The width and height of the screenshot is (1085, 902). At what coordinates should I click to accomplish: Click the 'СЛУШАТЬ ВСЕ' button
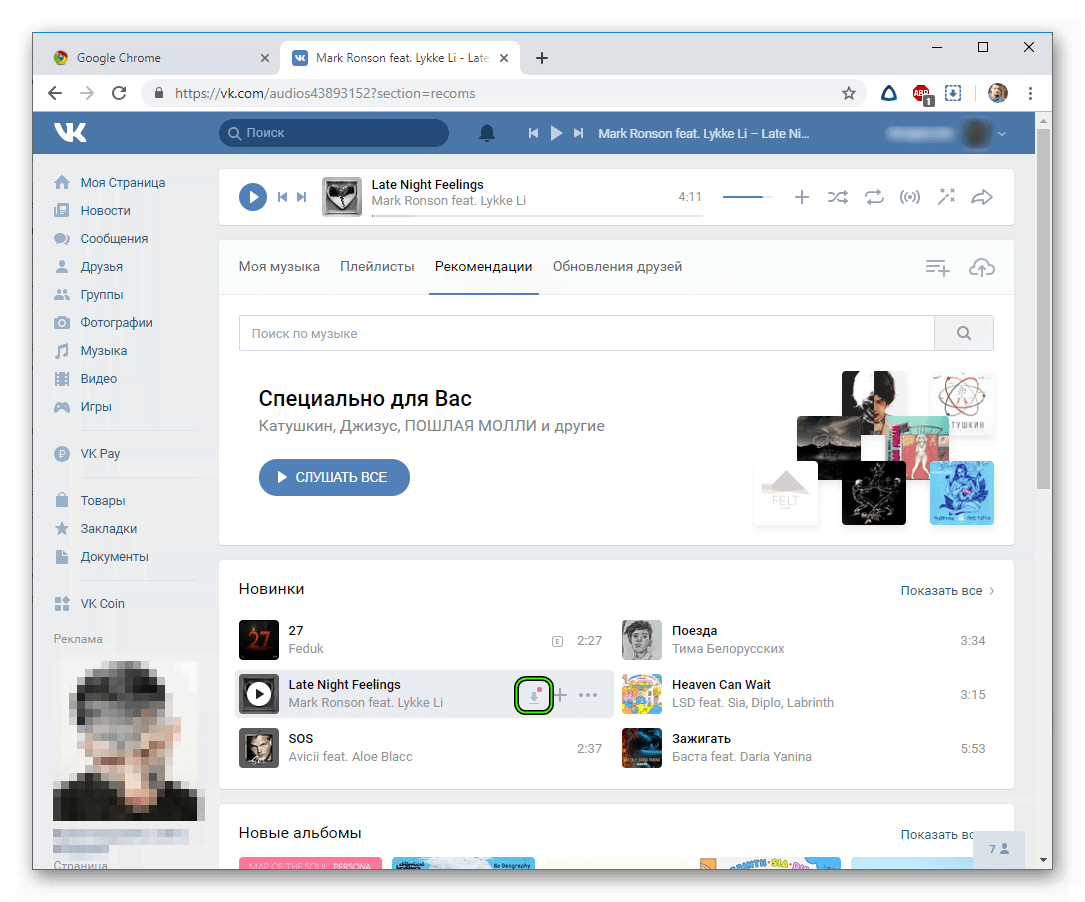tap(334, 477)
